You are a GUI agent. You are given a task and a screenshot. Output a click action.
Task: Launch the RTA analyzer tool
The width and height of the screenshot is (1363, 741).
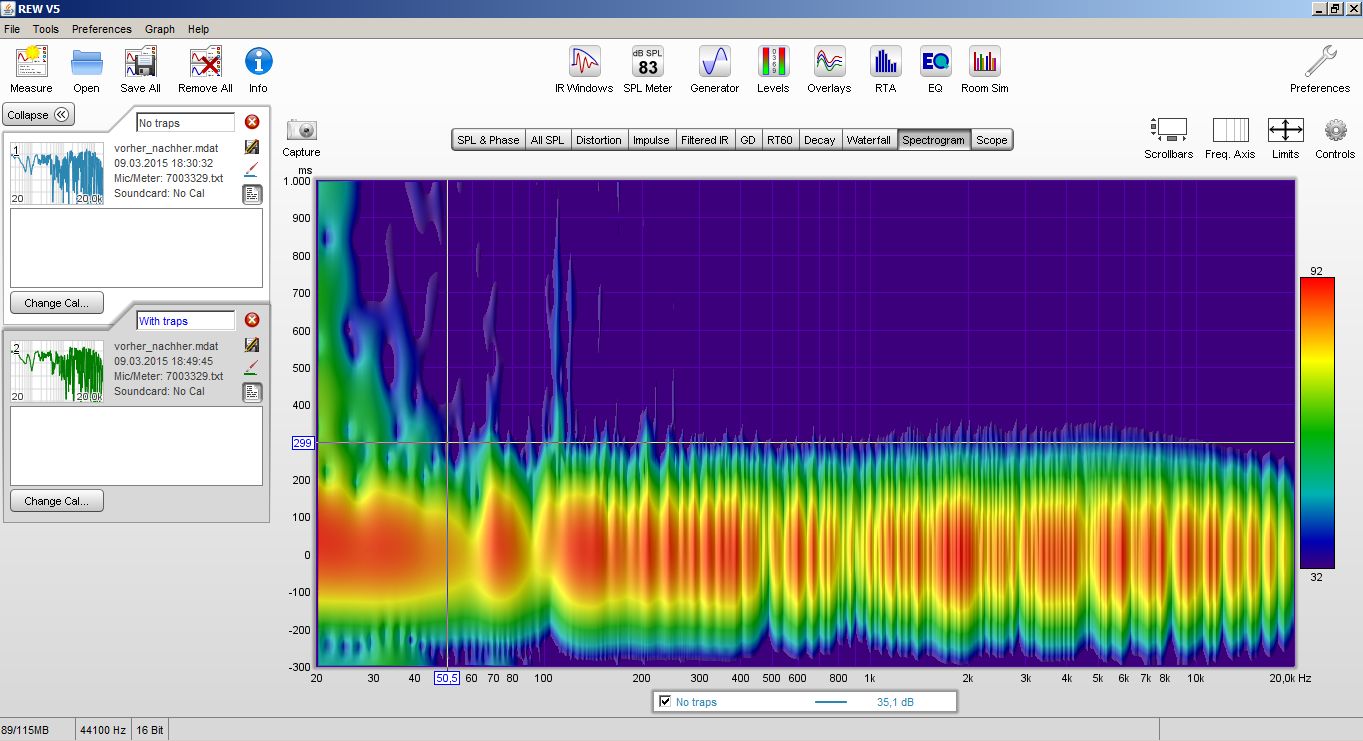point(885,62)
